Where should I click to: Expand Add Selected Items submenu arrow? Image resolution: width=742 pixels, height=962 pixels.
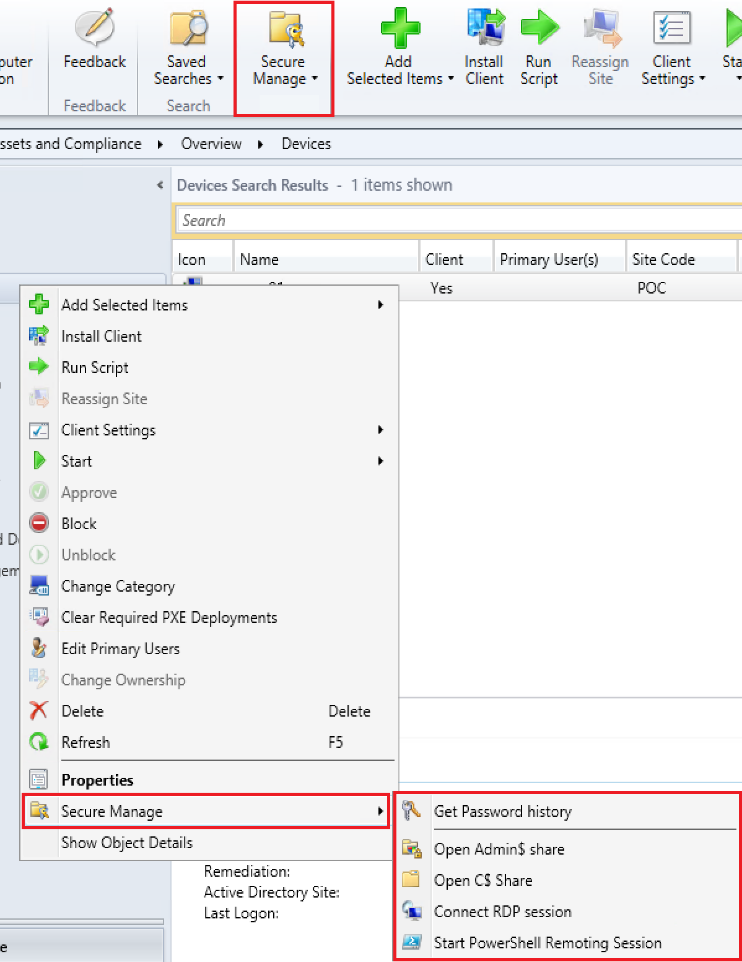pos(380,305)
